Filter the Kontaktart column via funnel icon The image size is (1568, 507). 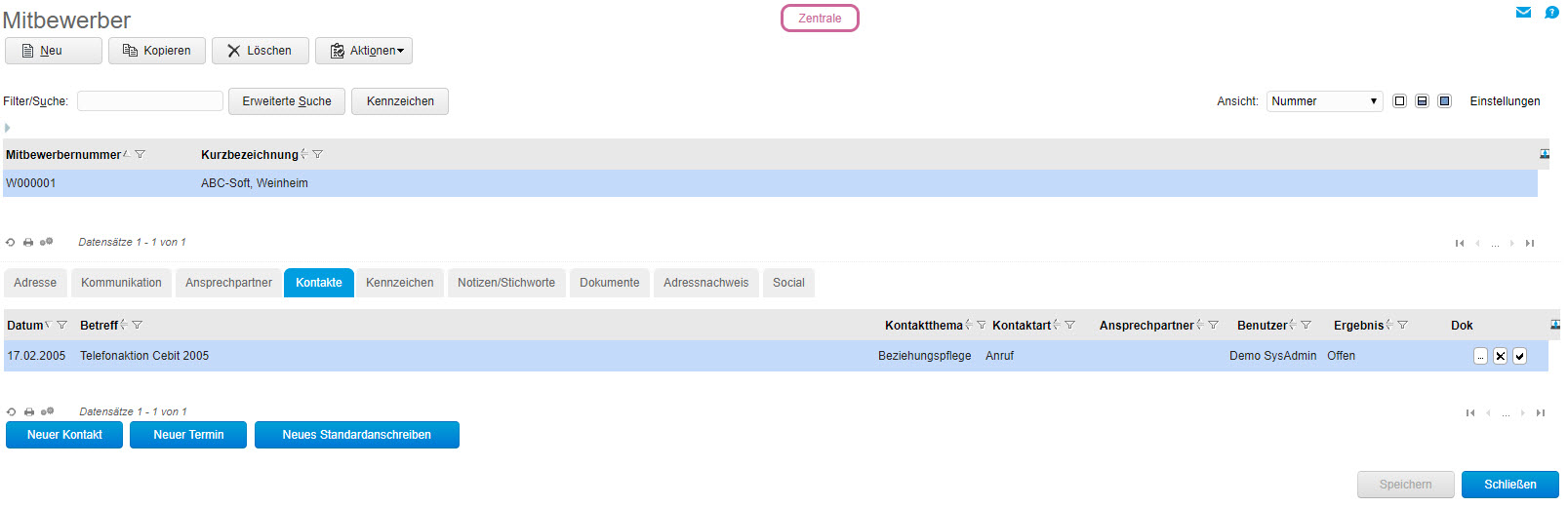(1069, 325)
